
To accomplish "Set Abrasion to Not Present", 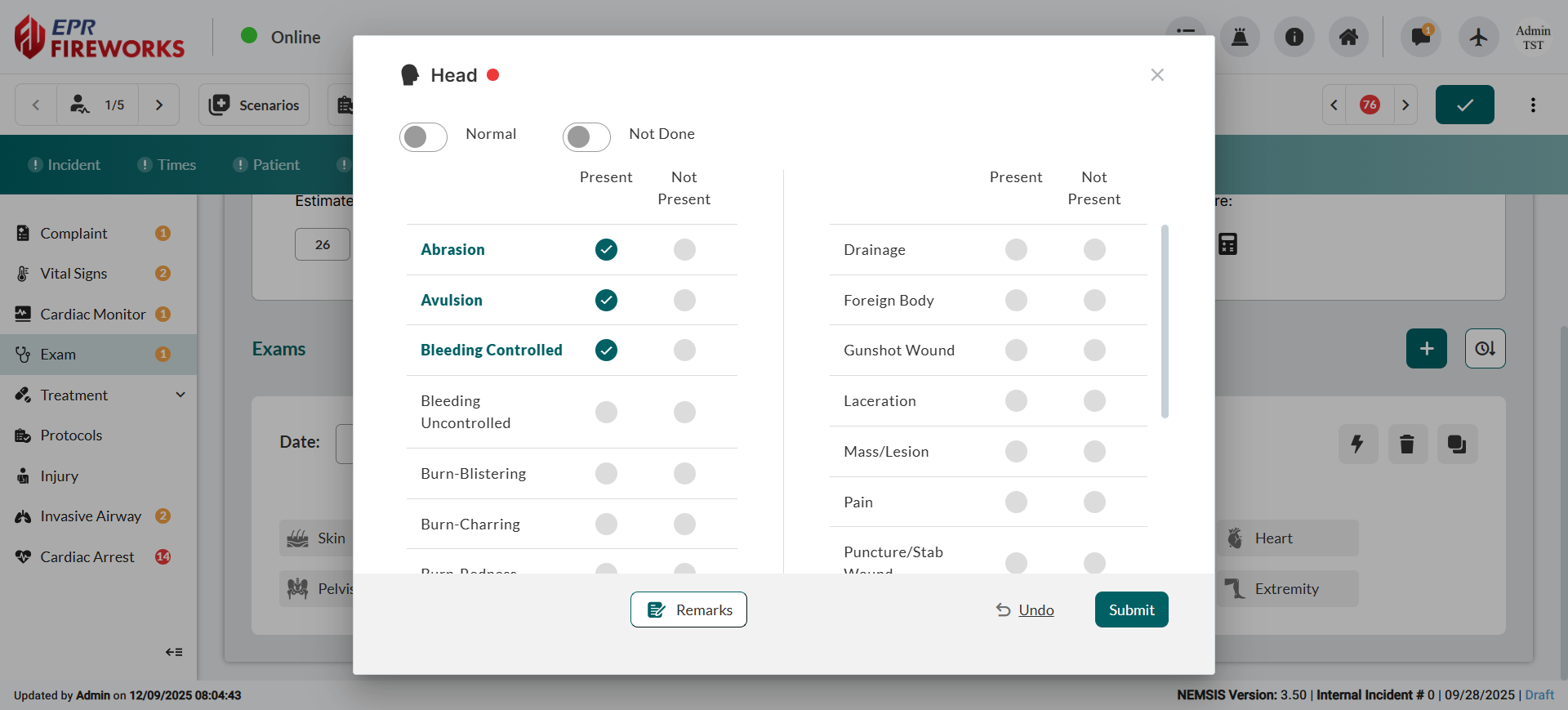I will (x=684, y=249).
